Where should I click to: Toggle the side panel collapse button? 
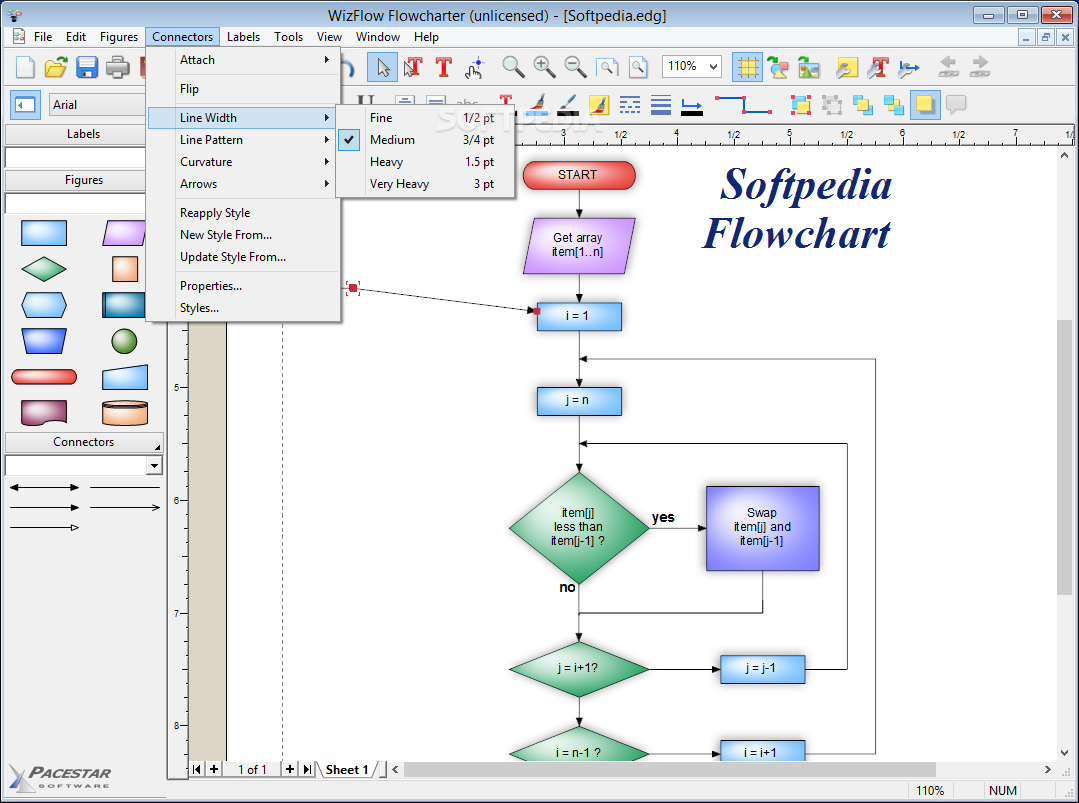point(25,105)
